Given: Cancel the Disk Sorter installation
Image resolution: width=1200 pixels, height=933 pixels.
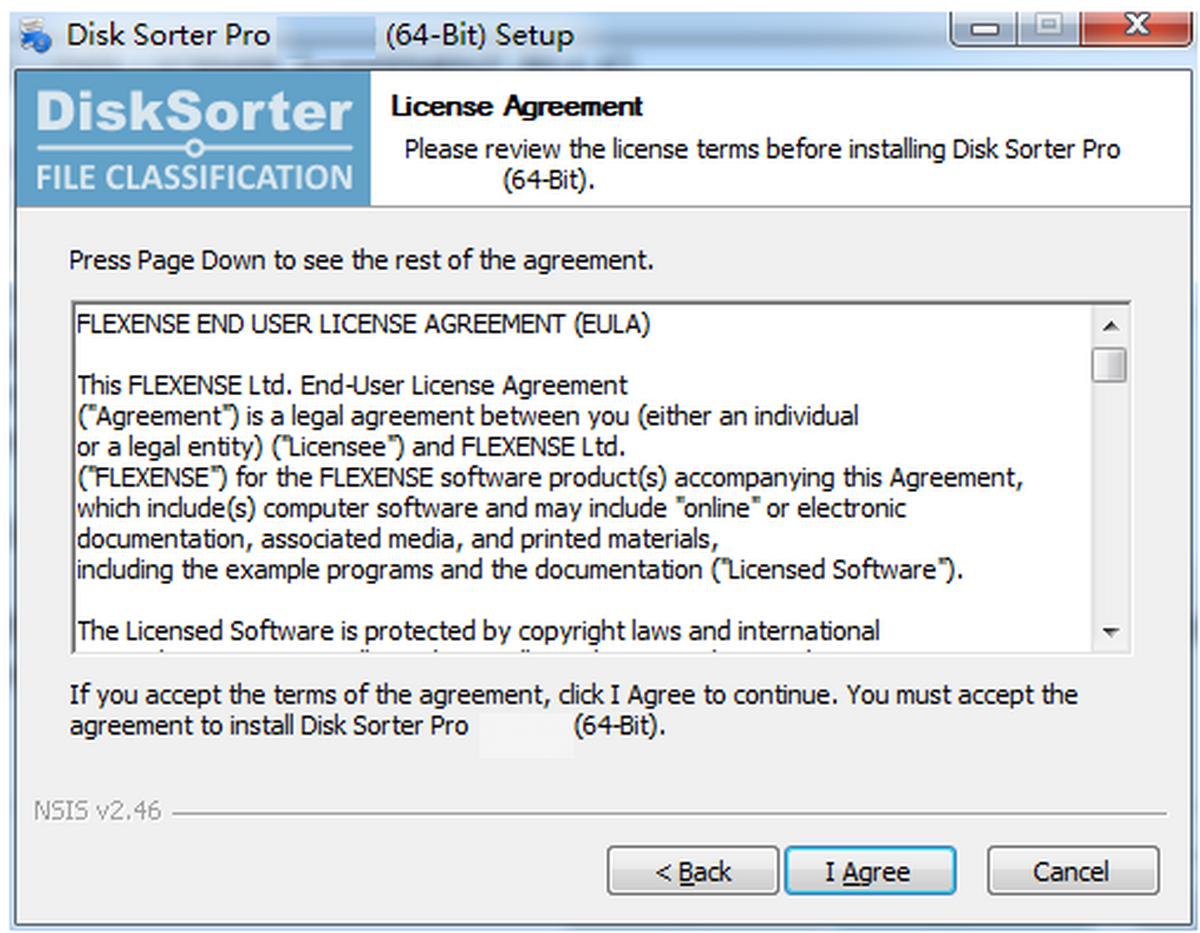Looking at the screenshot, I should pos(1072,870).
